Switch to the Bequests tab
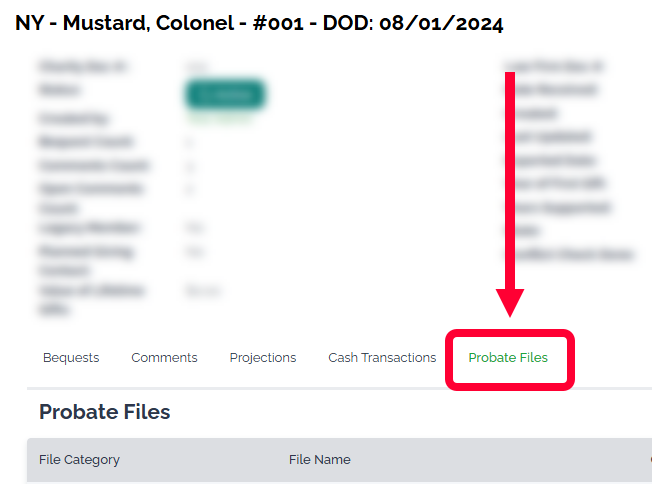This screenshot has width=652, height=484. (71, 358)
